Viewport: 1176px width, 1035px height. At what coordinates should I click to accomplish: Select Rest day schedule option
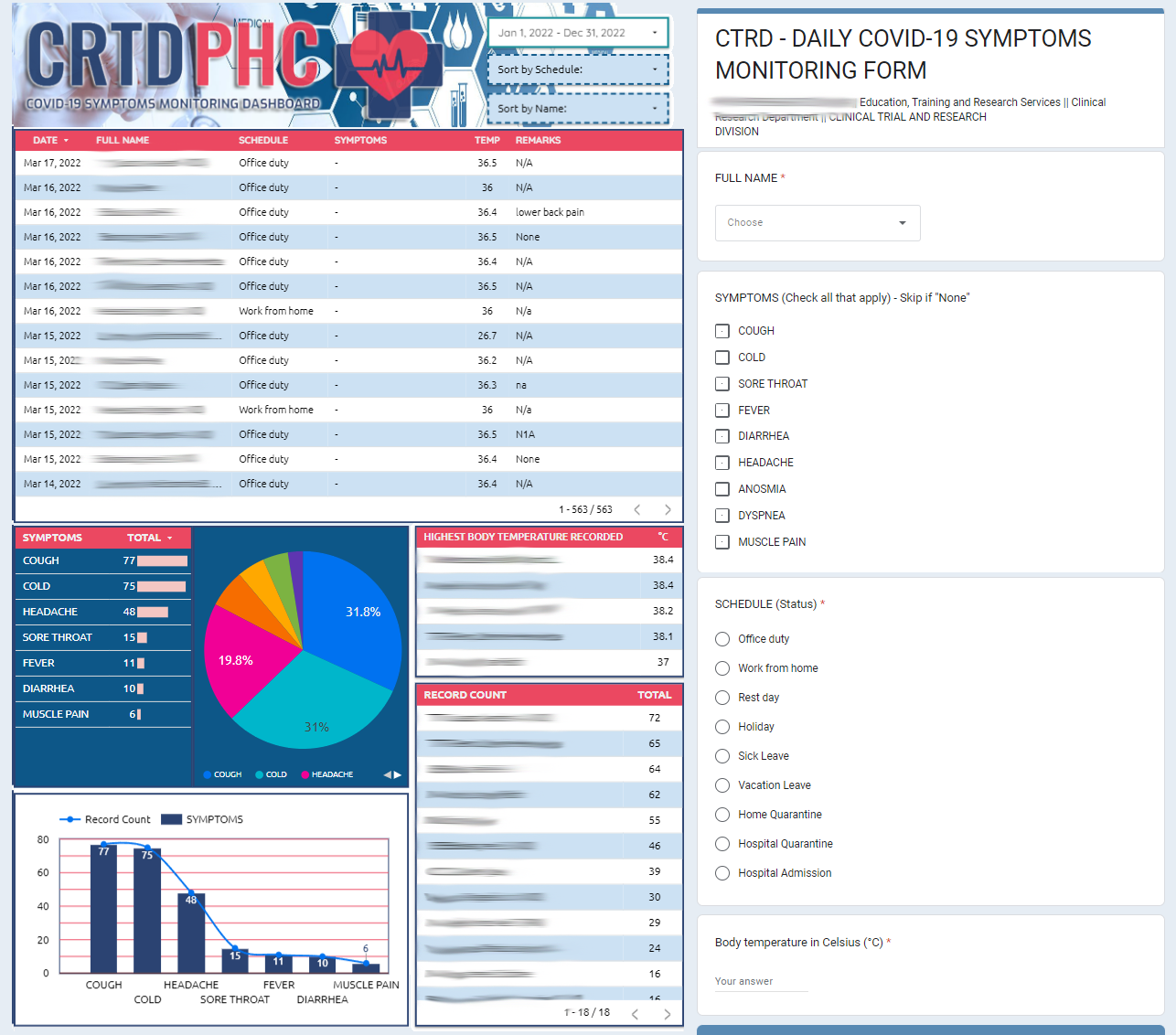tap(722, 698)
